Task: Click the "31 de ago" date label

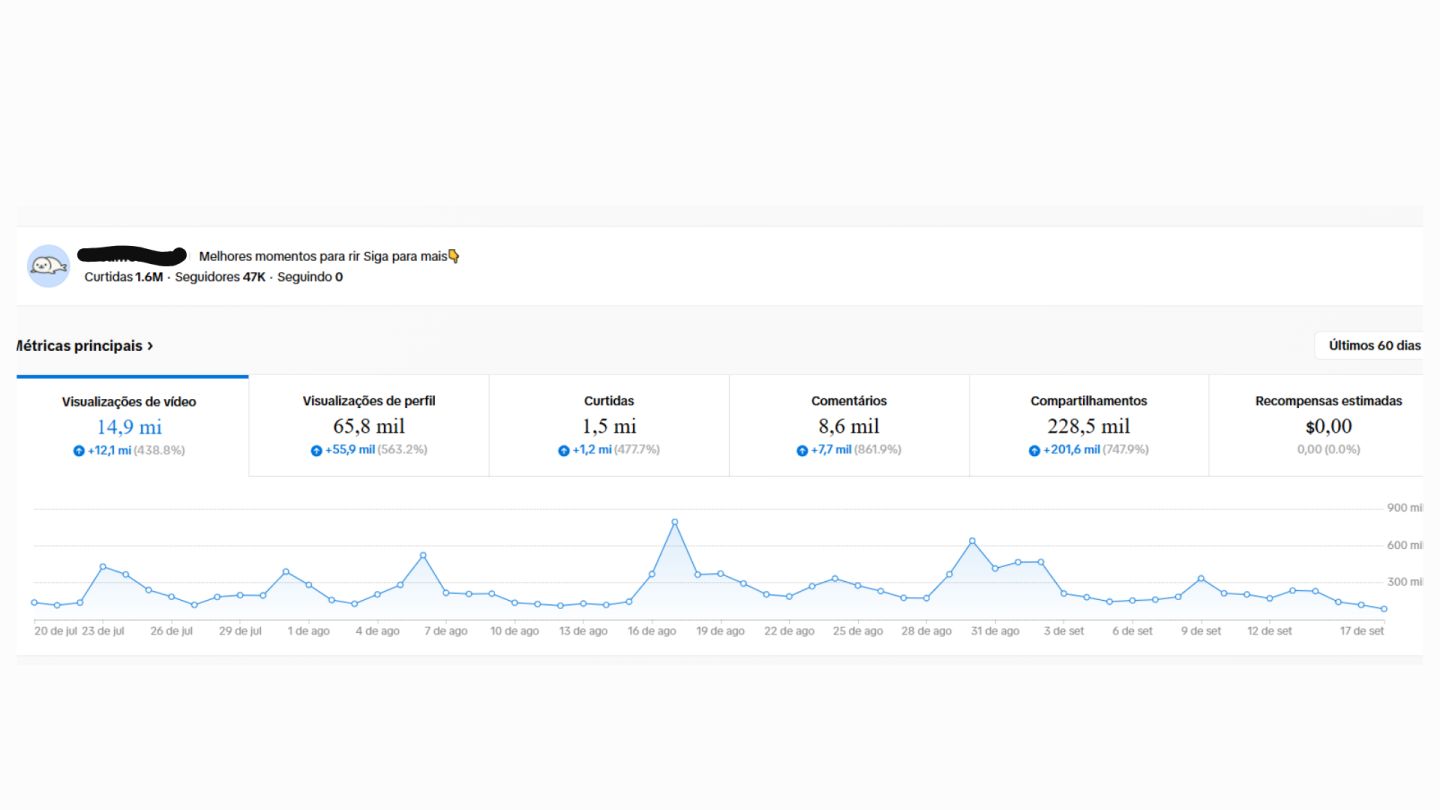Action: [x=995, y=631]
